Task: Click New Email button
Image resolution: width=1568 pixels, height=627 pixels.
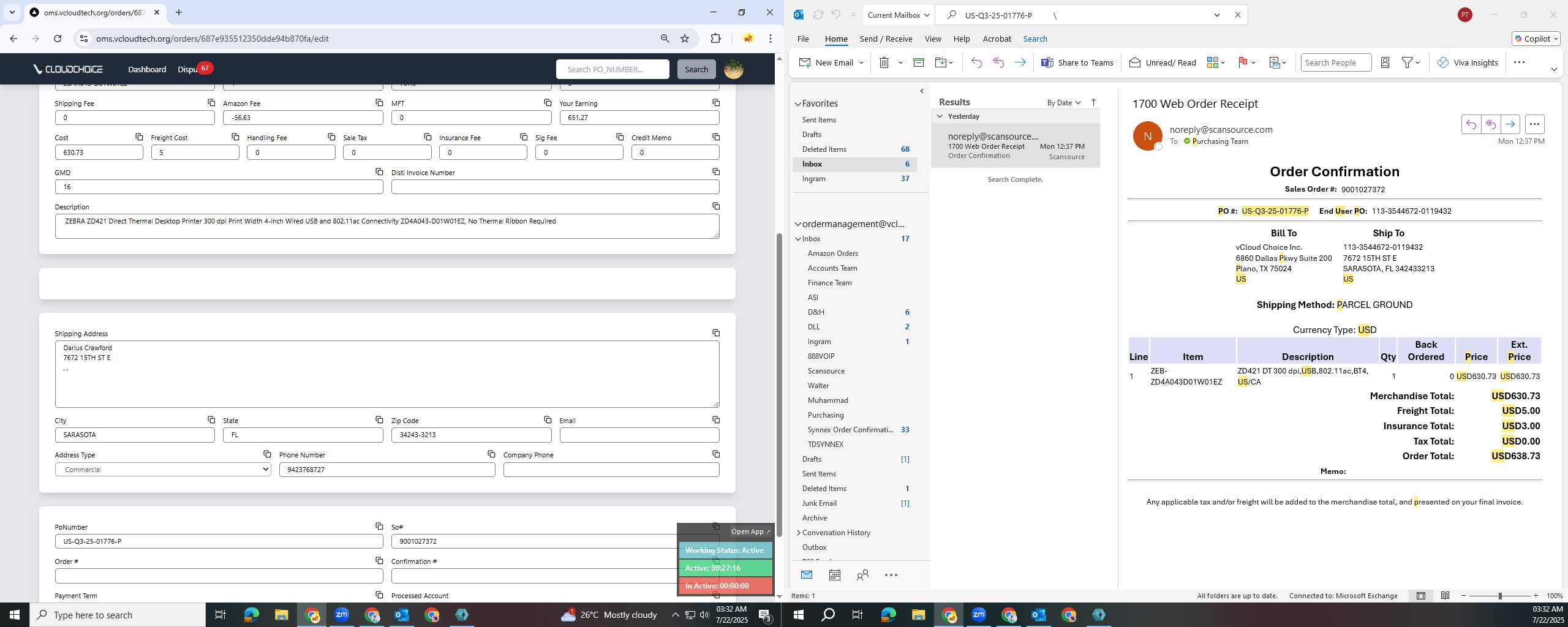Action: tap(826, 62)
